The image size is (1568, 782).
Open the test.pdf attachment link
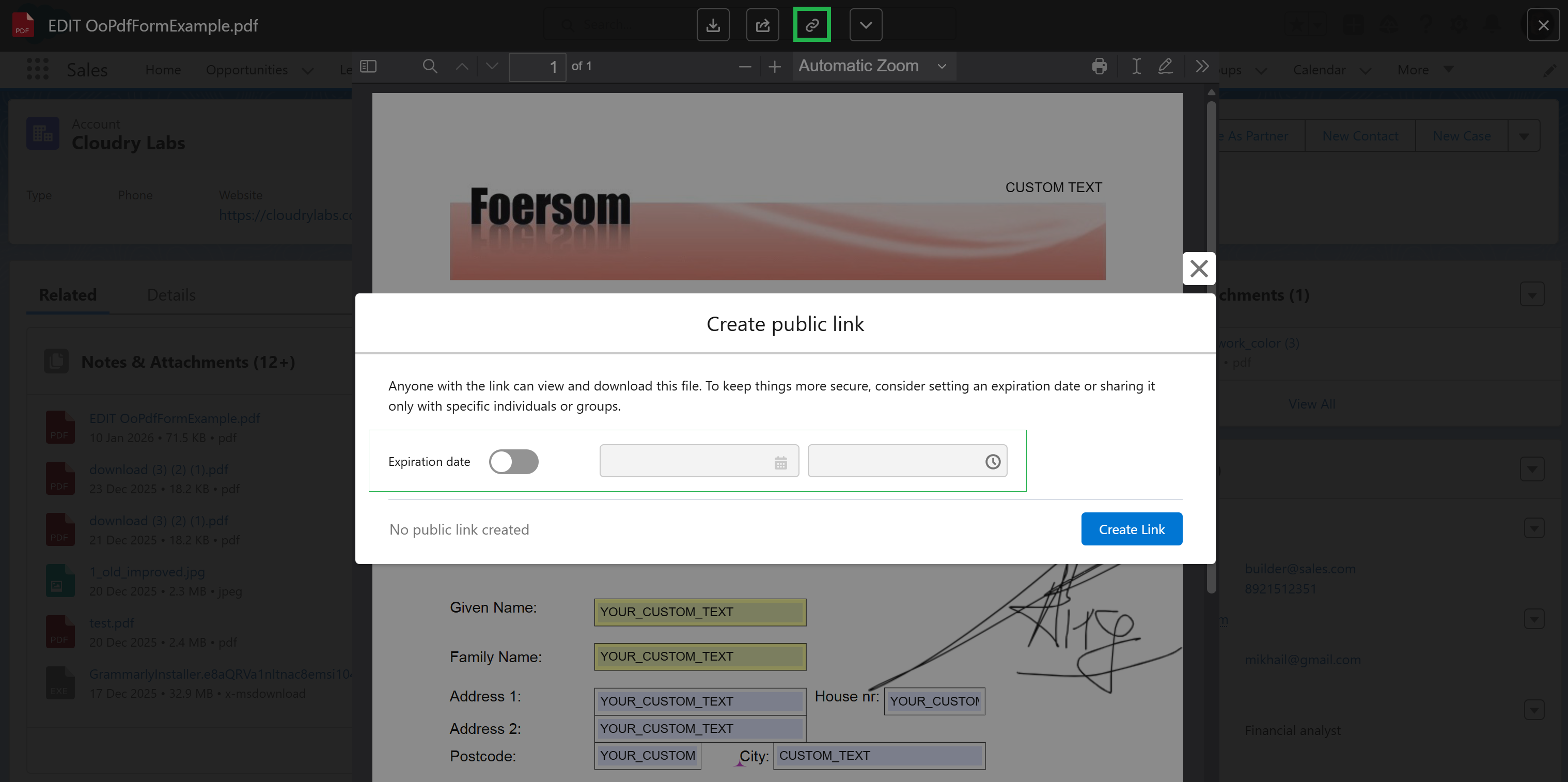pos(112,622)
